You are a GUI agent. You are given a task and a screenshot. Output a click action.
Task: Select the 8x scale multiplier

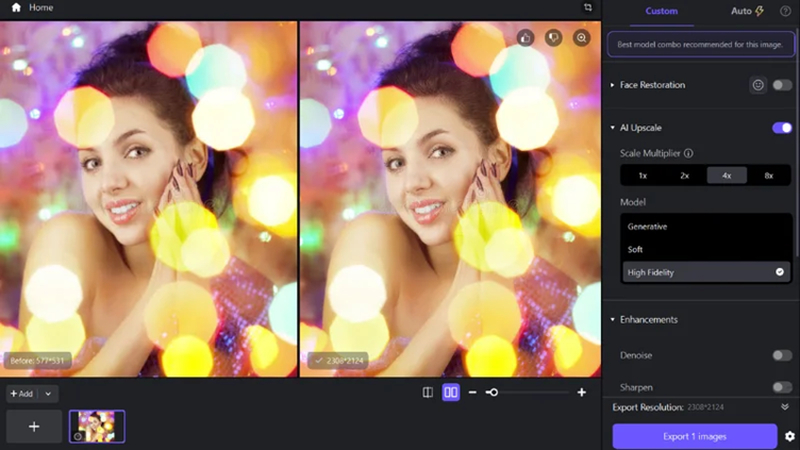click(769, 176)
